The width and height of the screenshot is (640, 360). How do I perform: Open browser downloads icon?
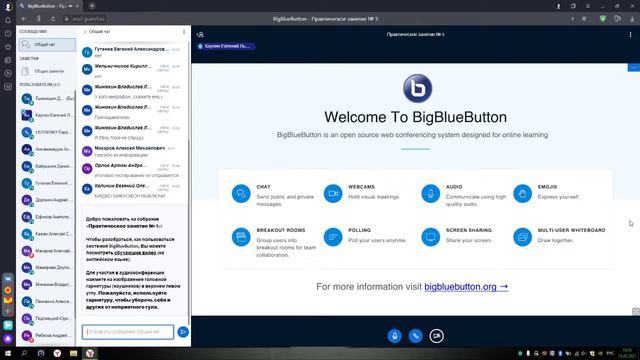[x=632, y=19]
